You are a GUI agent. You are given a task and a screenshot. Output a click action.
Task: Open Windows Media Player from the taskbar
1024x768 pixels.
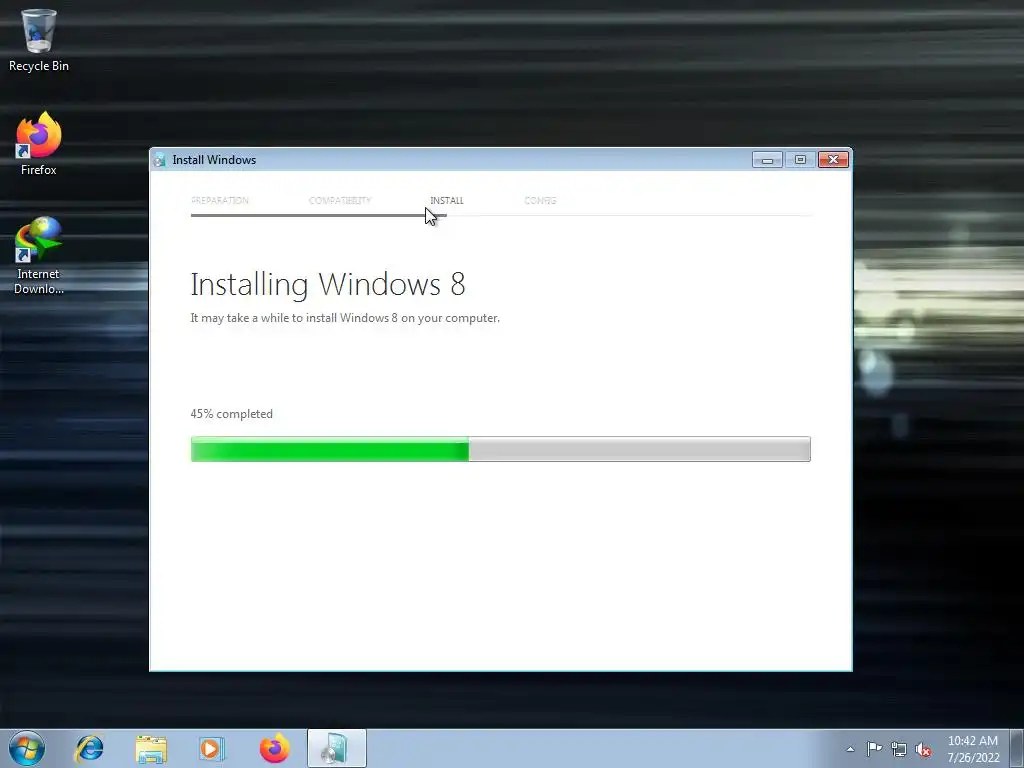coord(212,748)
